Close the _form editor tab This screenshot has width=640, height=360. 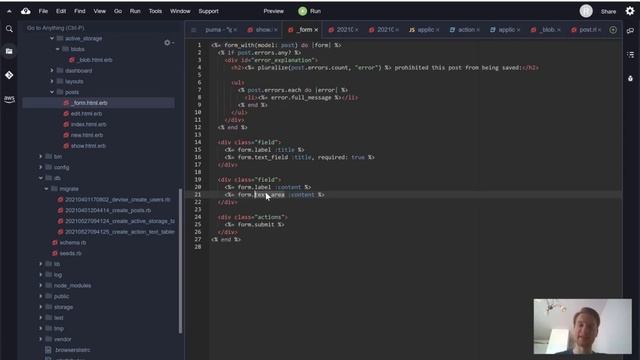(x=316, y=30)
